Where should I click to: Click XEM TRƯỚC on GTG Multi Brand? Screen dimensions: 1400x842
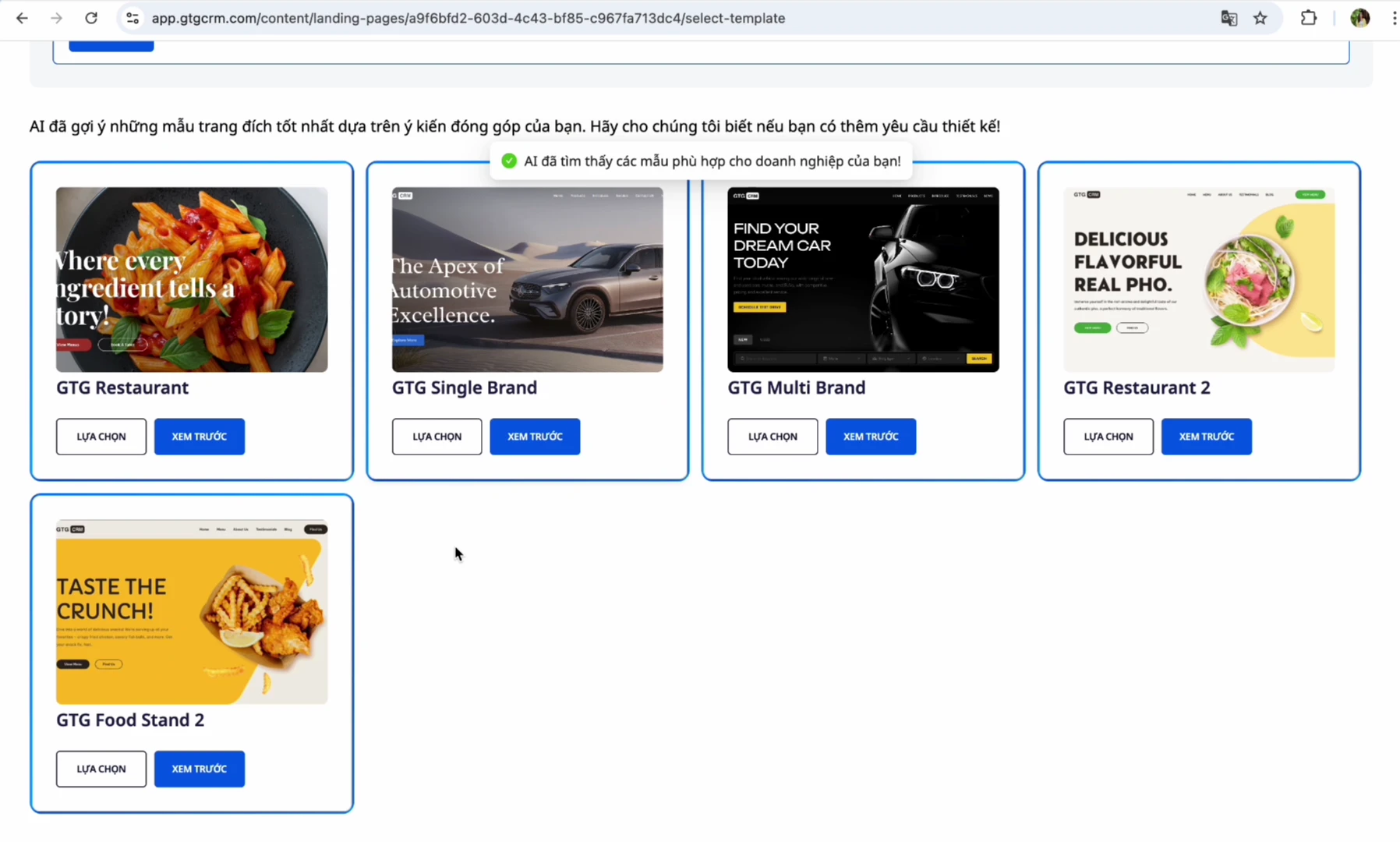click(871, 436)
